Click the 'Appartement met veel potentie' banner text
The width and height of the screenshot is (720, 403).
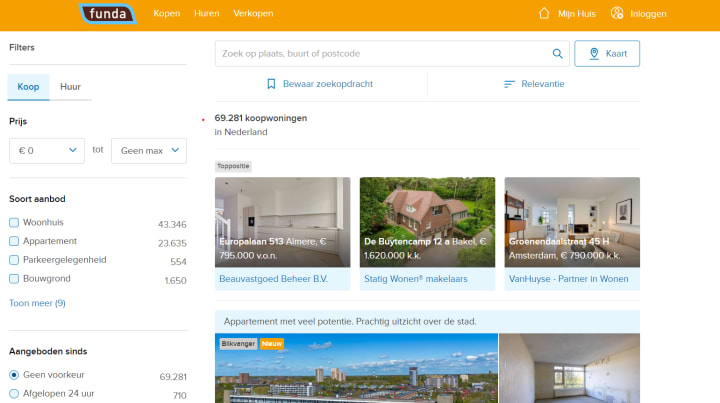[350, 321]
